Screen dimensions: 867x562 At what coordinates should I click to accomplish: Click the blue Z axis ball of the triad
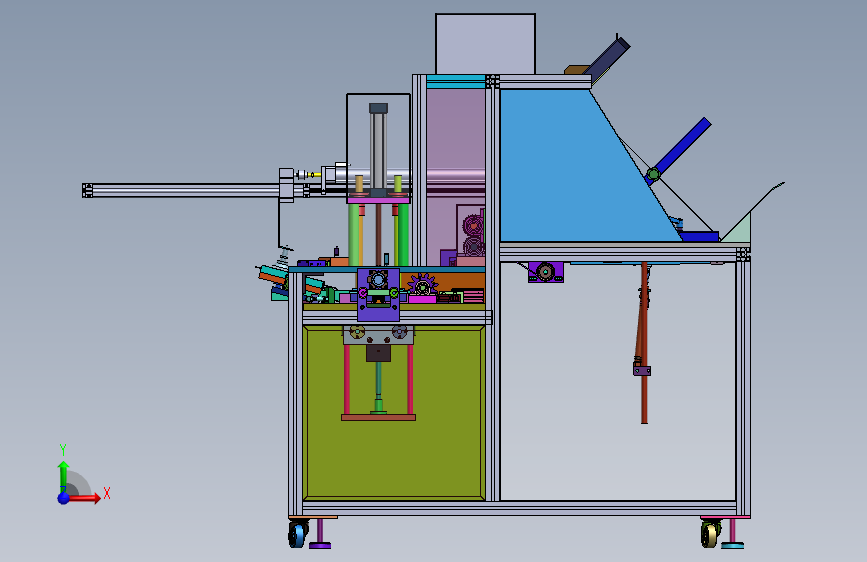pos(64,498)
